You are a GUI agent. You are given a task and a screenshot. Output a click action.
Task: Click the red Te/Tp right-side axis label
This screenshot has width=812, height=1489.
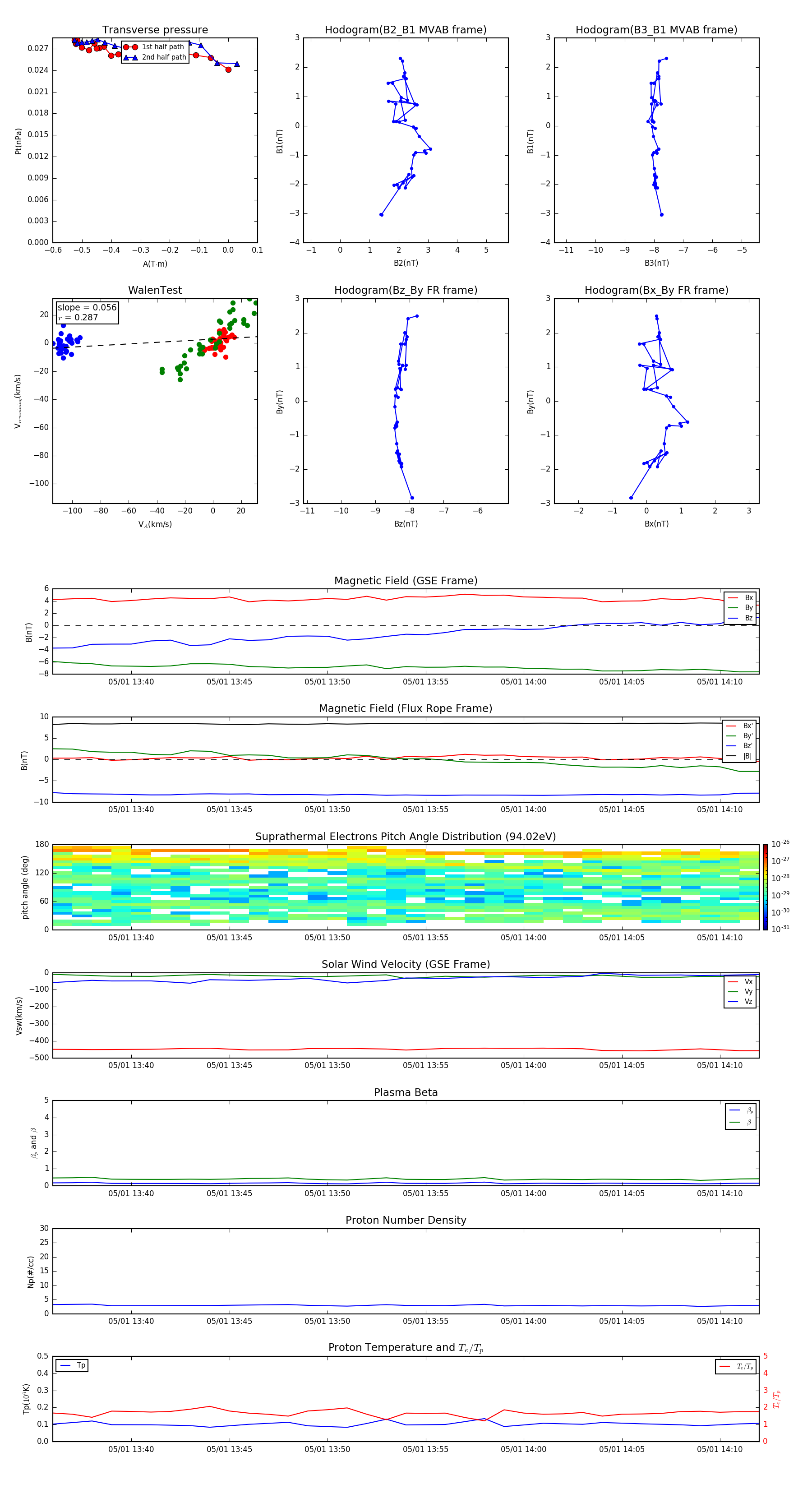[777, 1399]
